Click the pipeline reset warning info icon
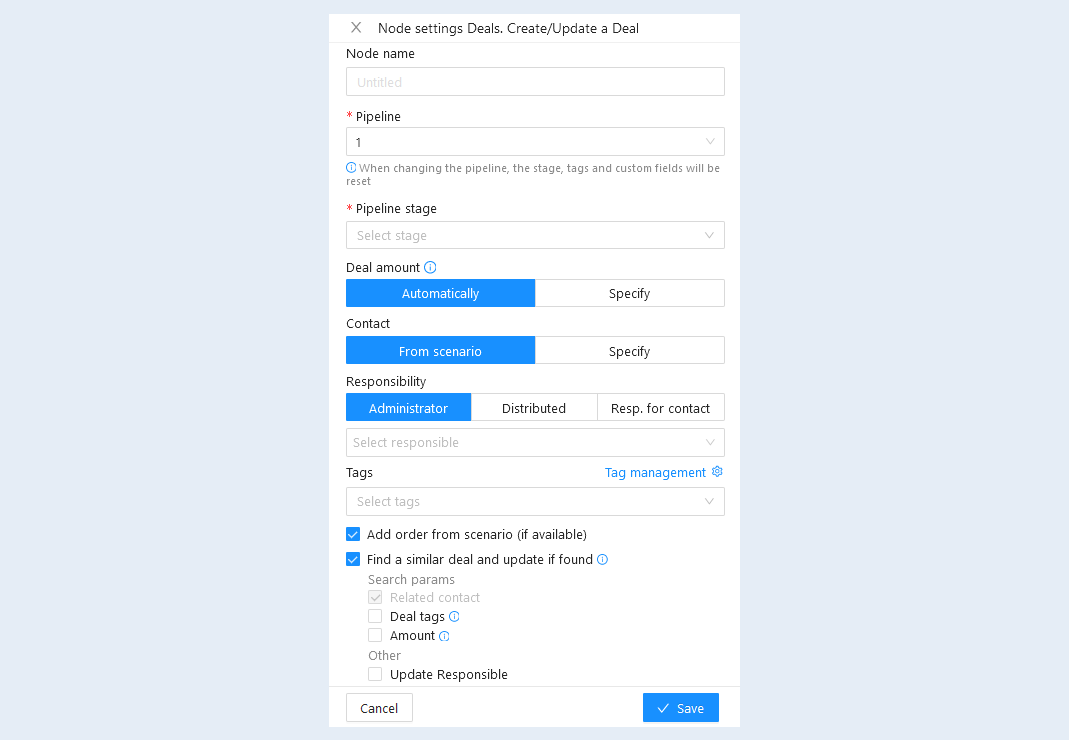 point(351,167)
